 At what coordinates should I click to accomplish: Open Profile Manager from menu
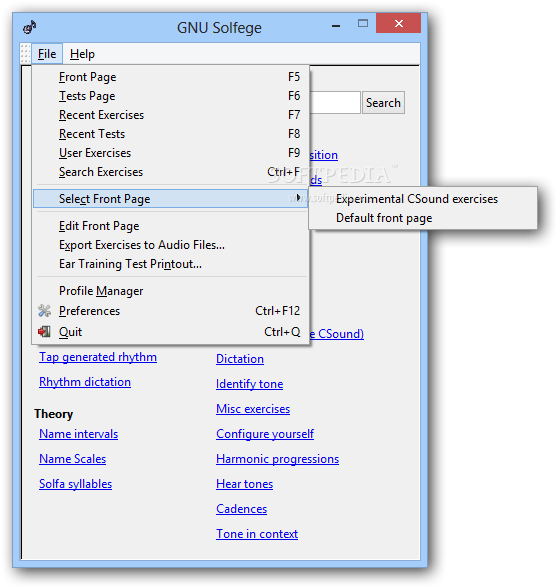[171, 291]
